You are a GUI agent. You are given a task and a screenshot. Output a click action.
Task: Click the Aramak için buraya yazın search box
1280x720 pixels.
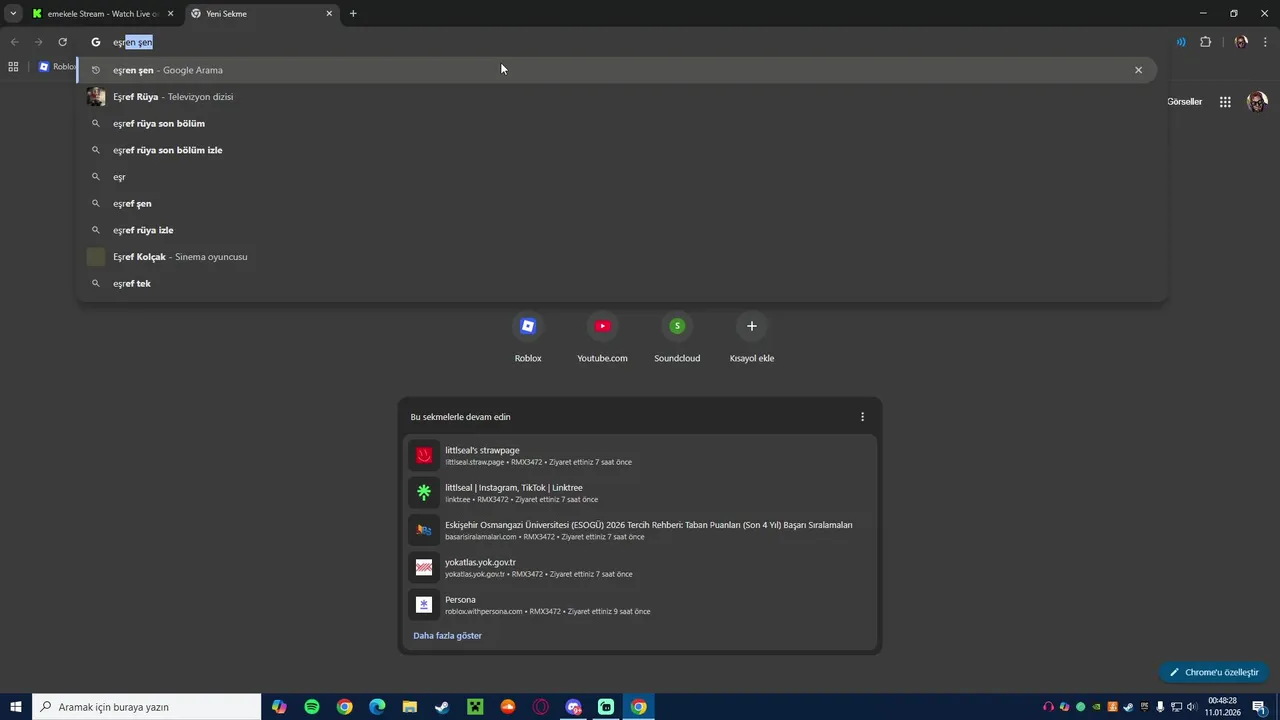pyautogui.click(x=147, y=707)
